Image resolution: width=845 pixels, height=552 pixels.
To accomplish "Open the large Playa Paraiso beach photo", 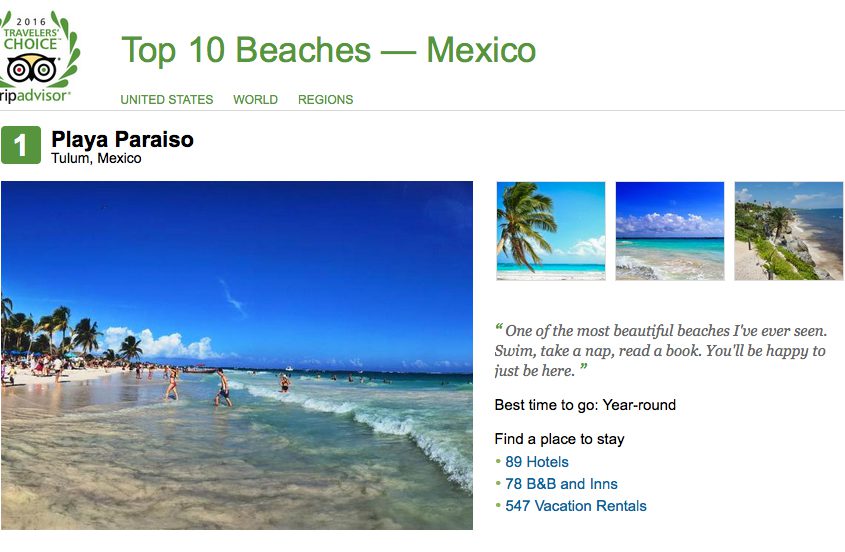I will click(237, 355).
